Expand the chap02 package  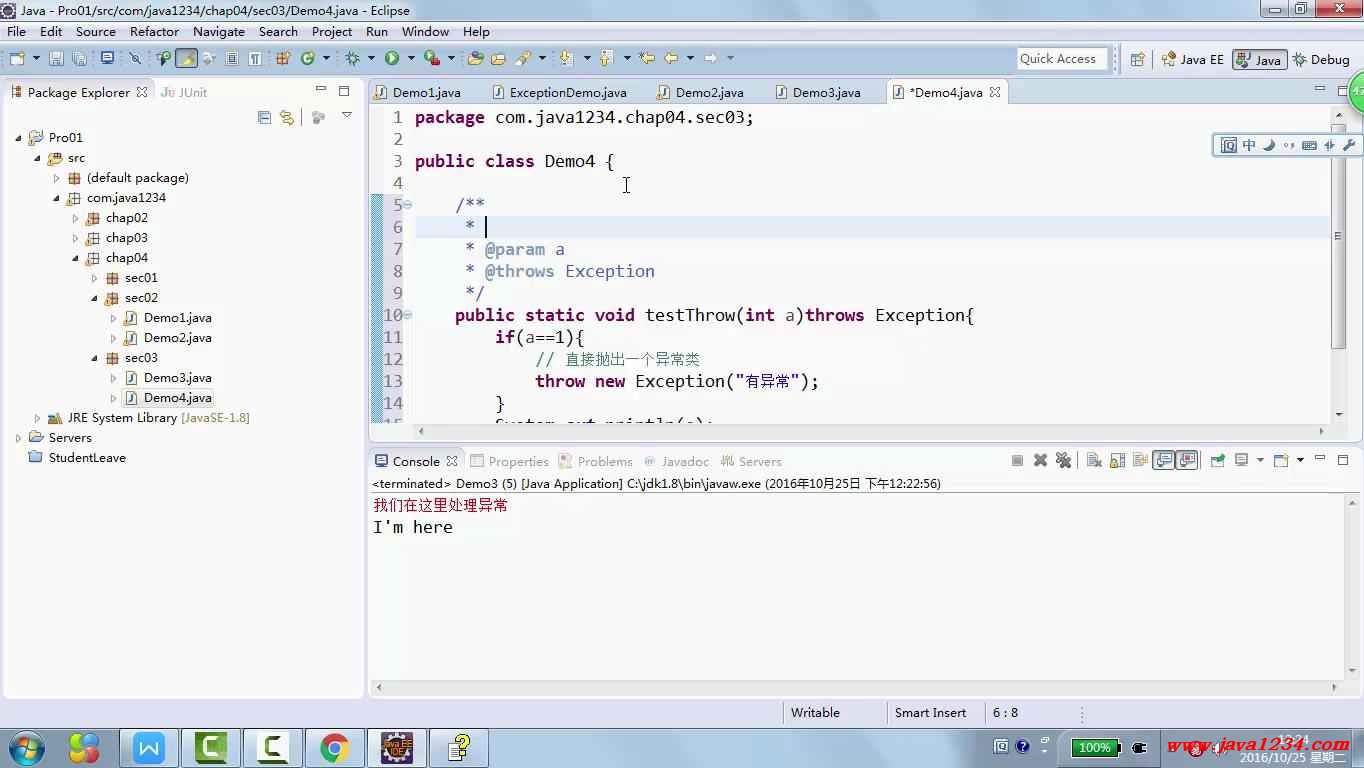(75, 218)
